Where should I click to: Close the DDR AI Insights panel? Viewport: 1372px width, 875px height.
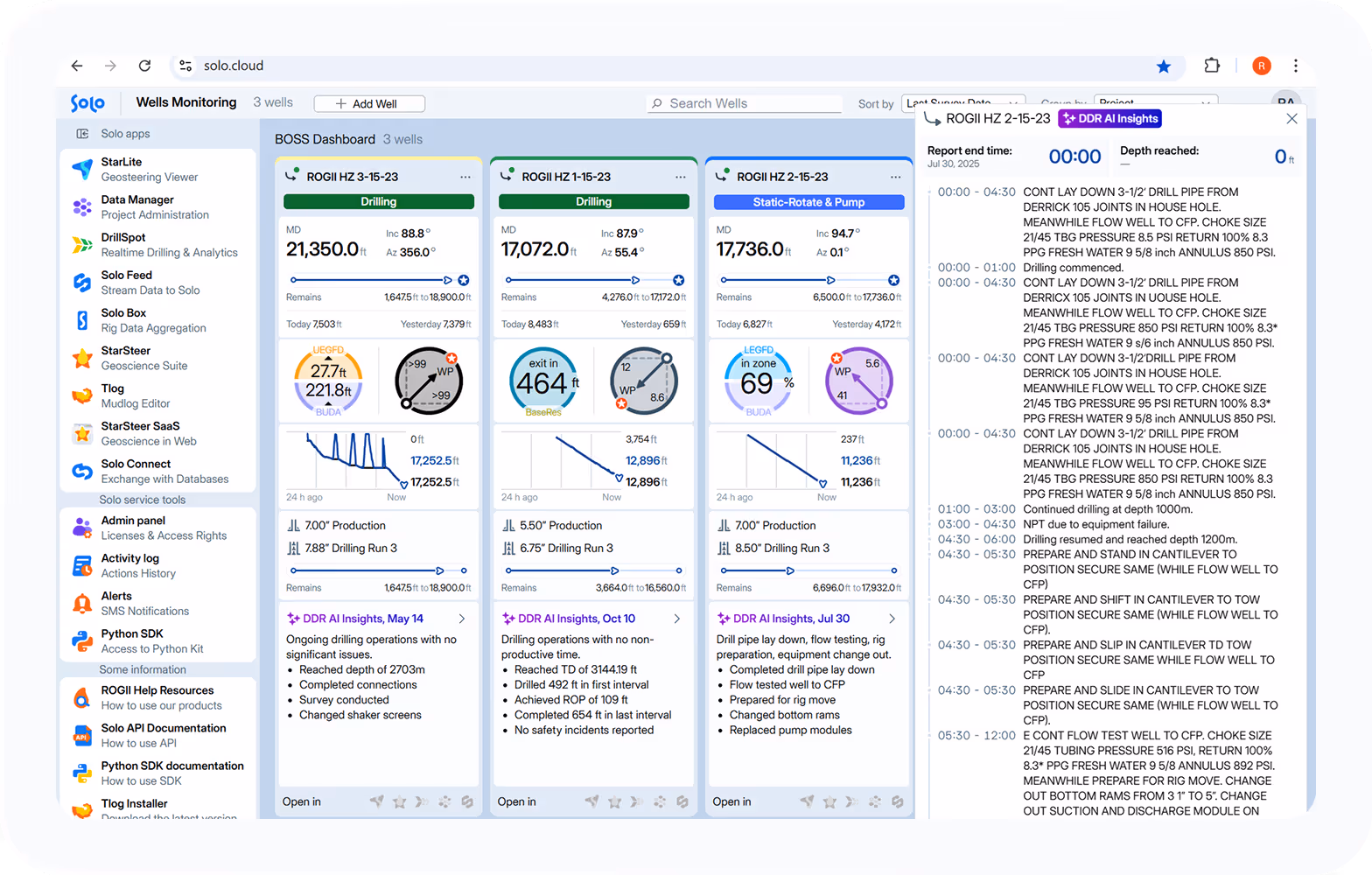[1291, 119]
